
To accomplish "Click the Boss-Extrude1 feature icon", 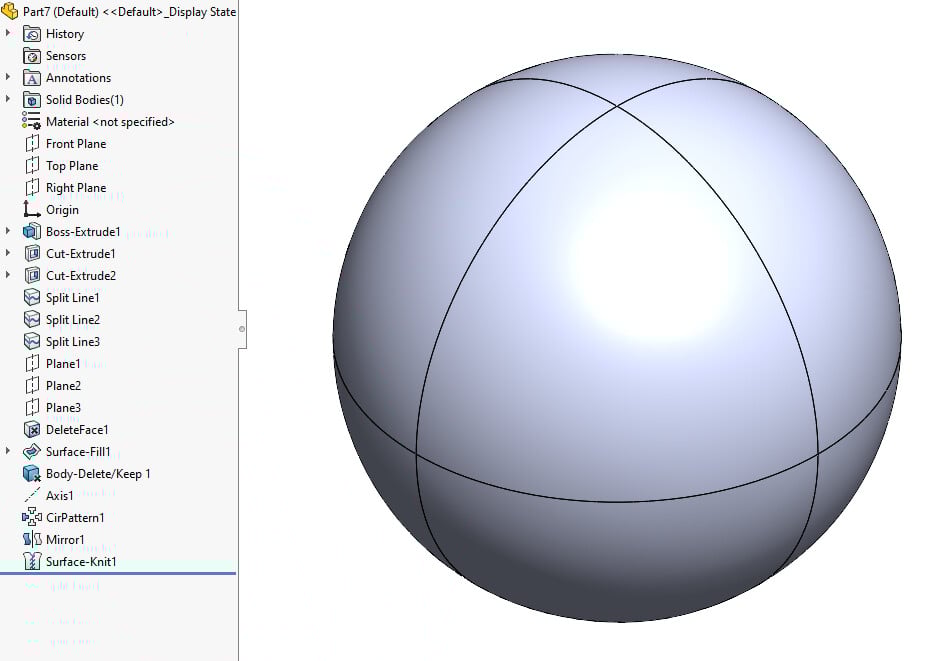I will 32,231.
